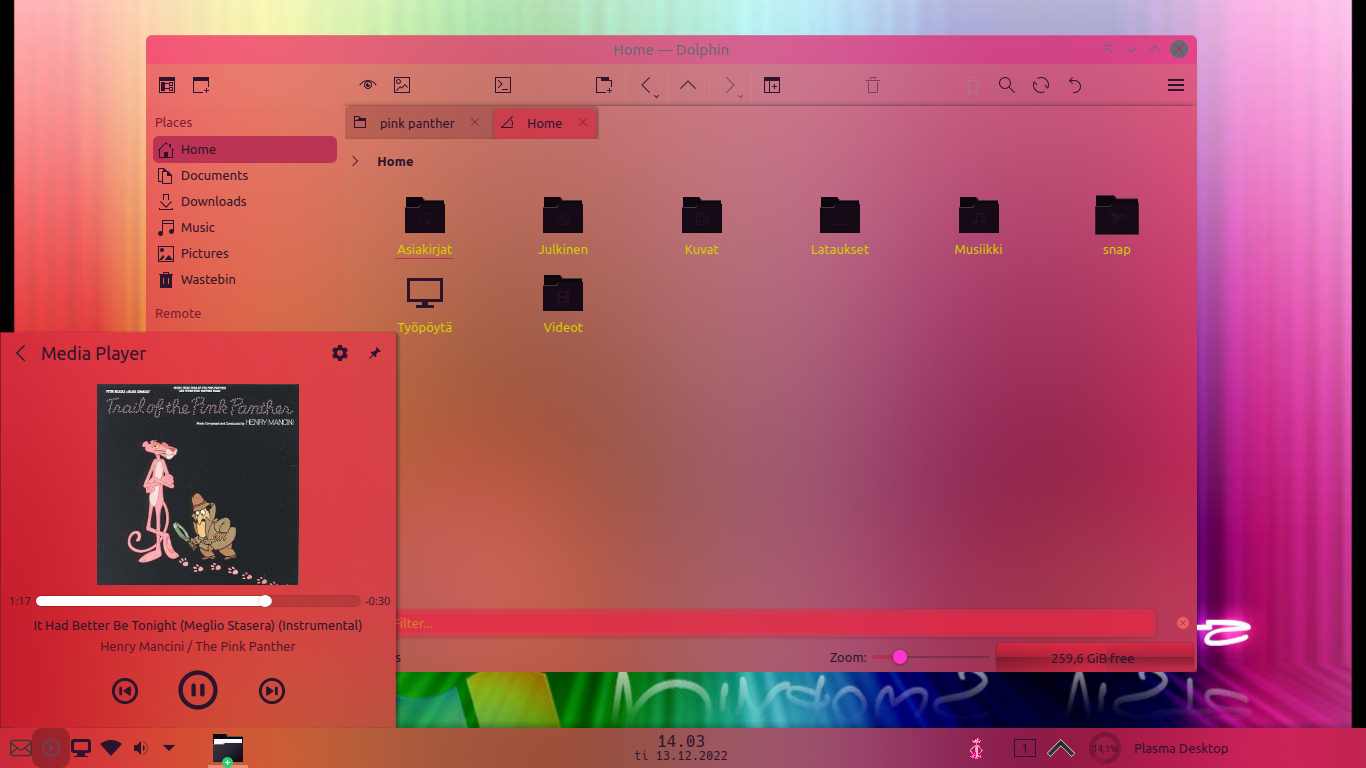
Task: Open Dolphin's hamburger menu
Action: (x=1175, y=85)
